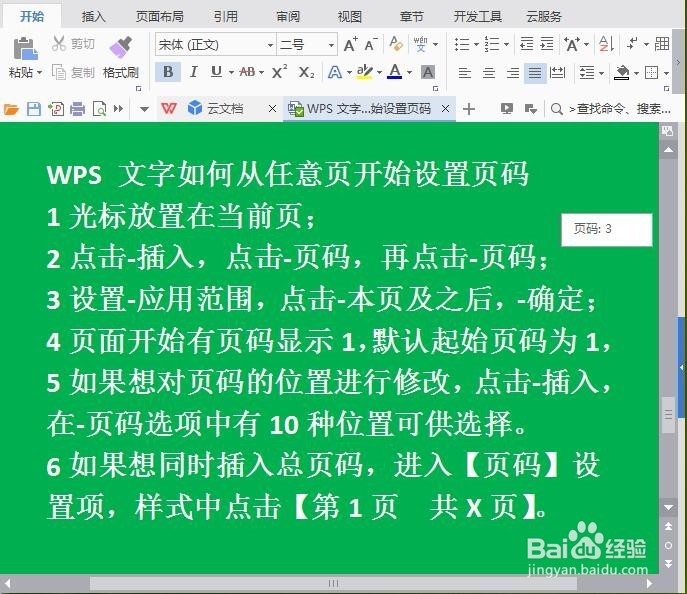This screenshot has height=594, width=687.
Task: Click the horizontal scrollbar right arrow
Action: coord(649,583)
